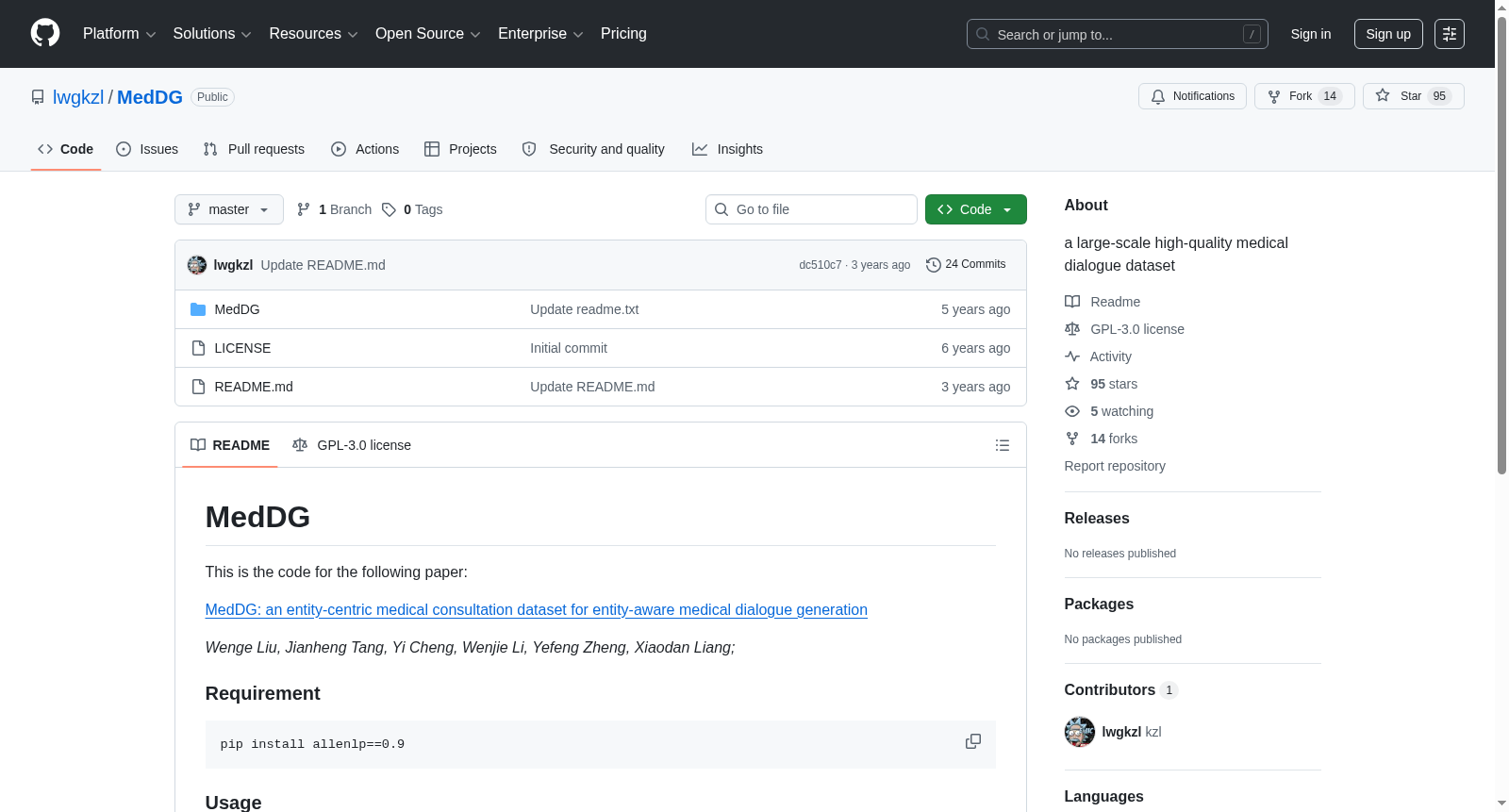Switch to Security and quality tab
Screen dimensions: 1509x812
593,149
